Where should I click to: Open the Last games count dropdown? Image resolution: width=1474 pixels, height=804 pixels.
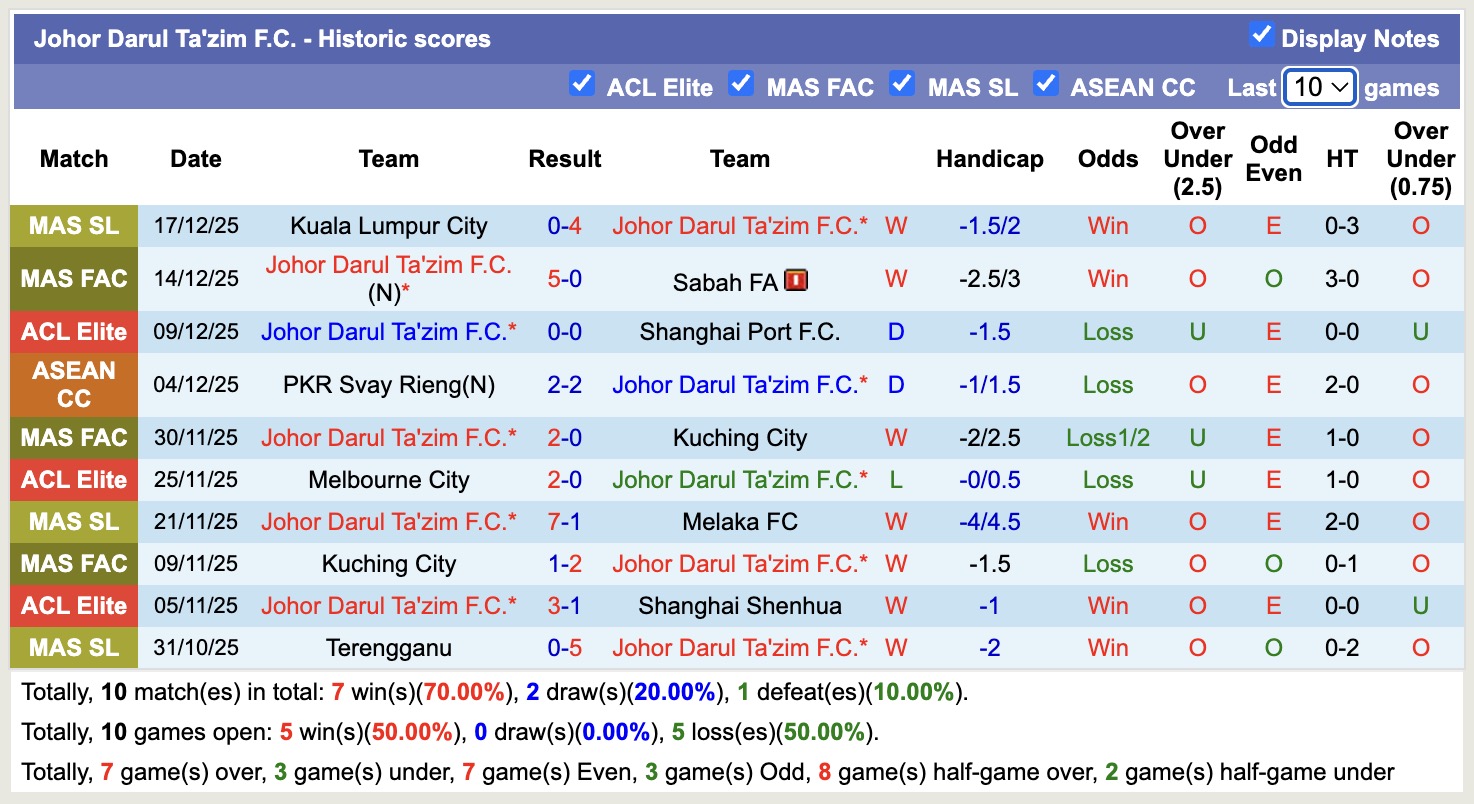click(x=1320, y=87)
